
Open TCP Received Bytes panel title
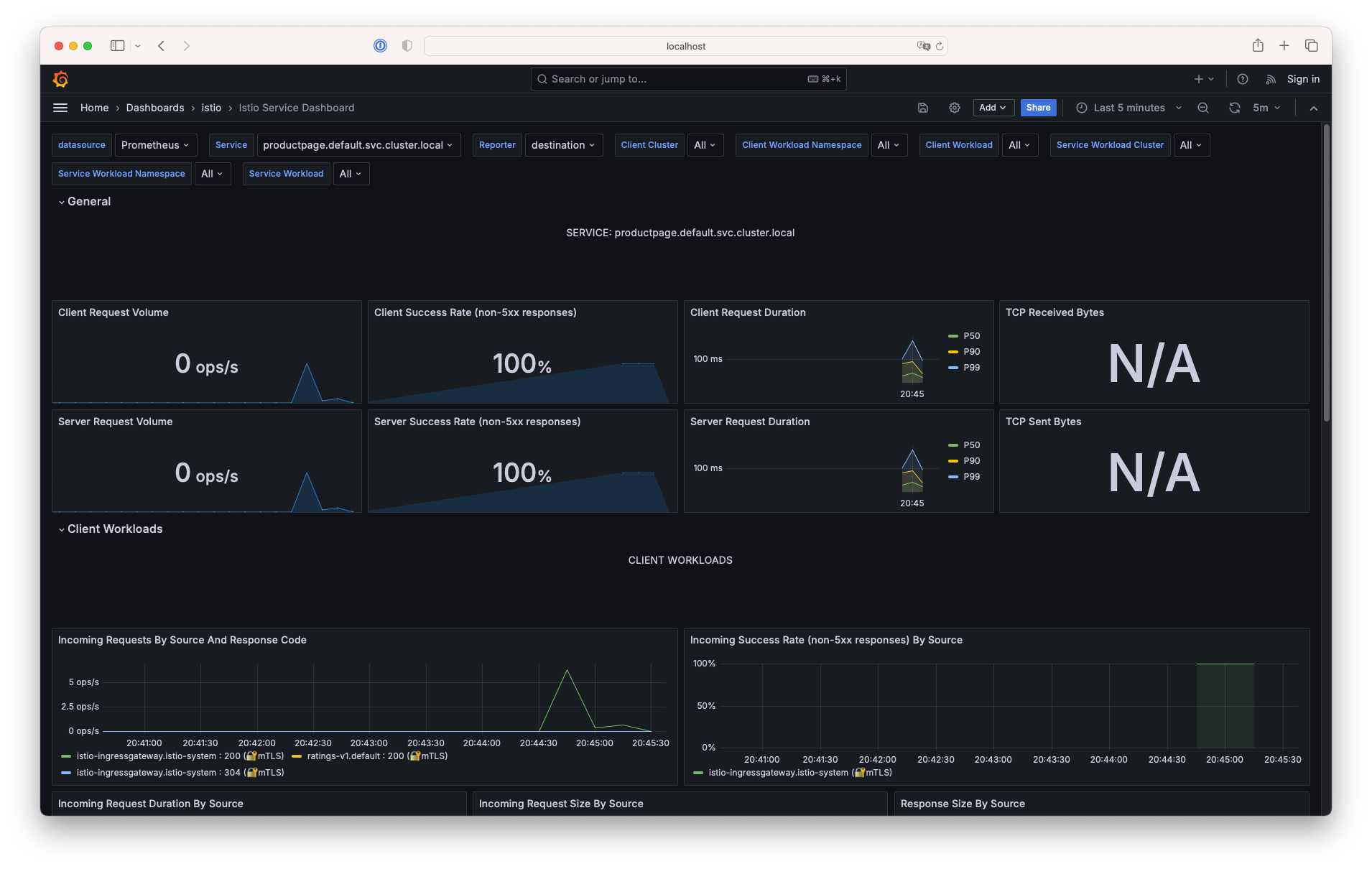(1055, 312)
